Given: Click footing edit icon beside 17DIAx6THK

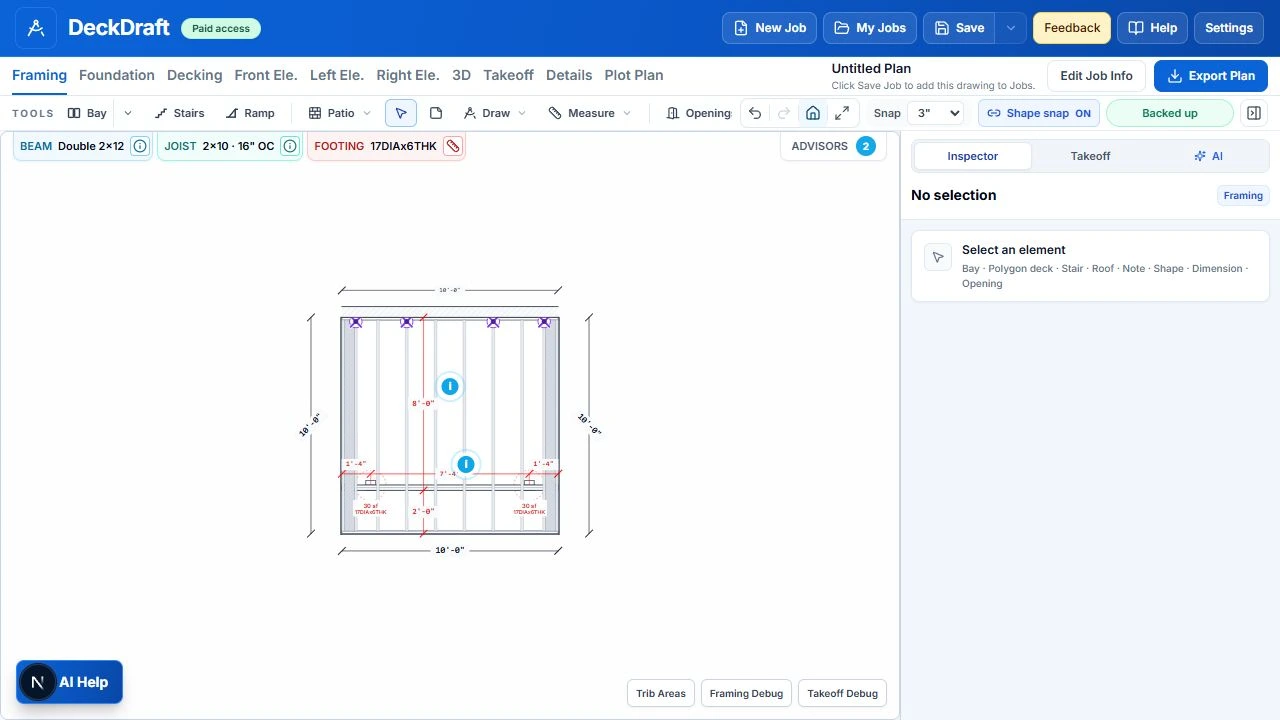Looking at the screenshot, I should (453, 146).
